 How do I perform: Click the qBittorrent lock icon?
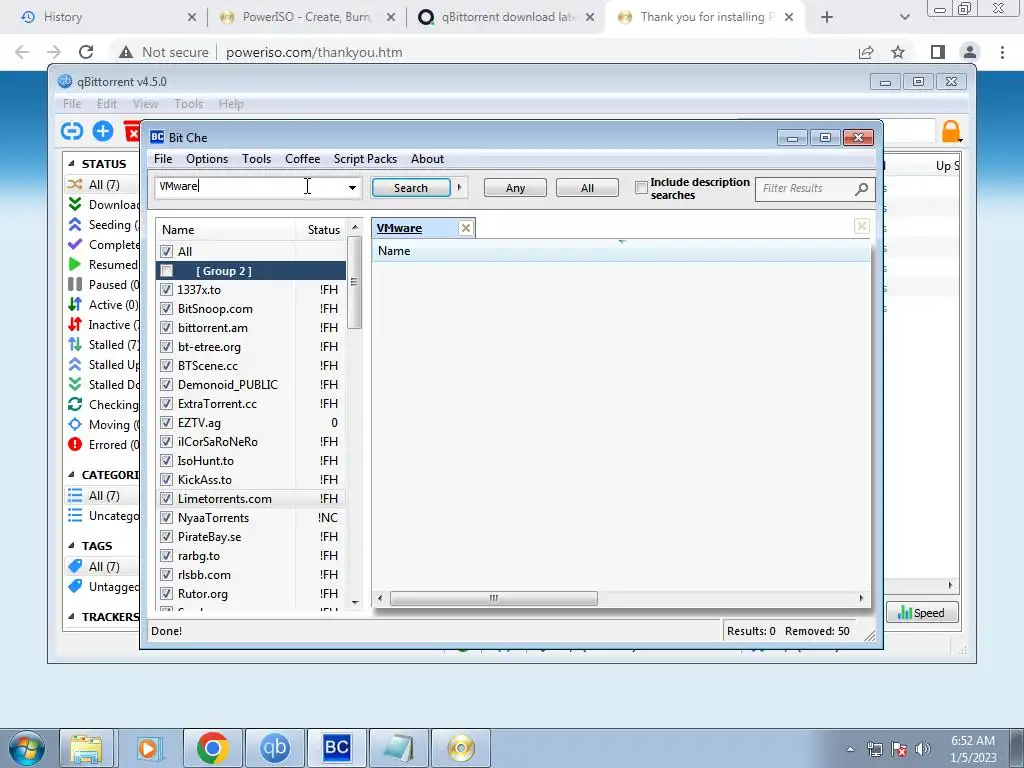[951, 131]
